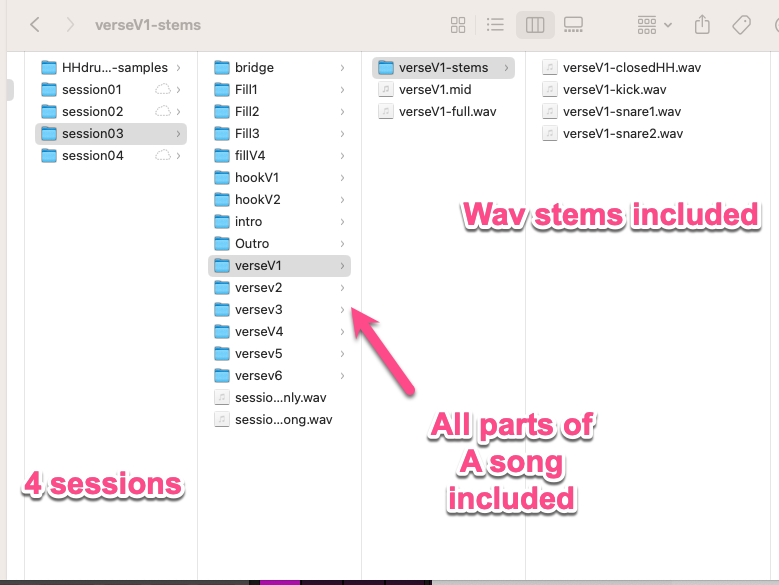Click the Tags icon in toolbar
This screenshot has width=779, height=585.
coord(741,25)
